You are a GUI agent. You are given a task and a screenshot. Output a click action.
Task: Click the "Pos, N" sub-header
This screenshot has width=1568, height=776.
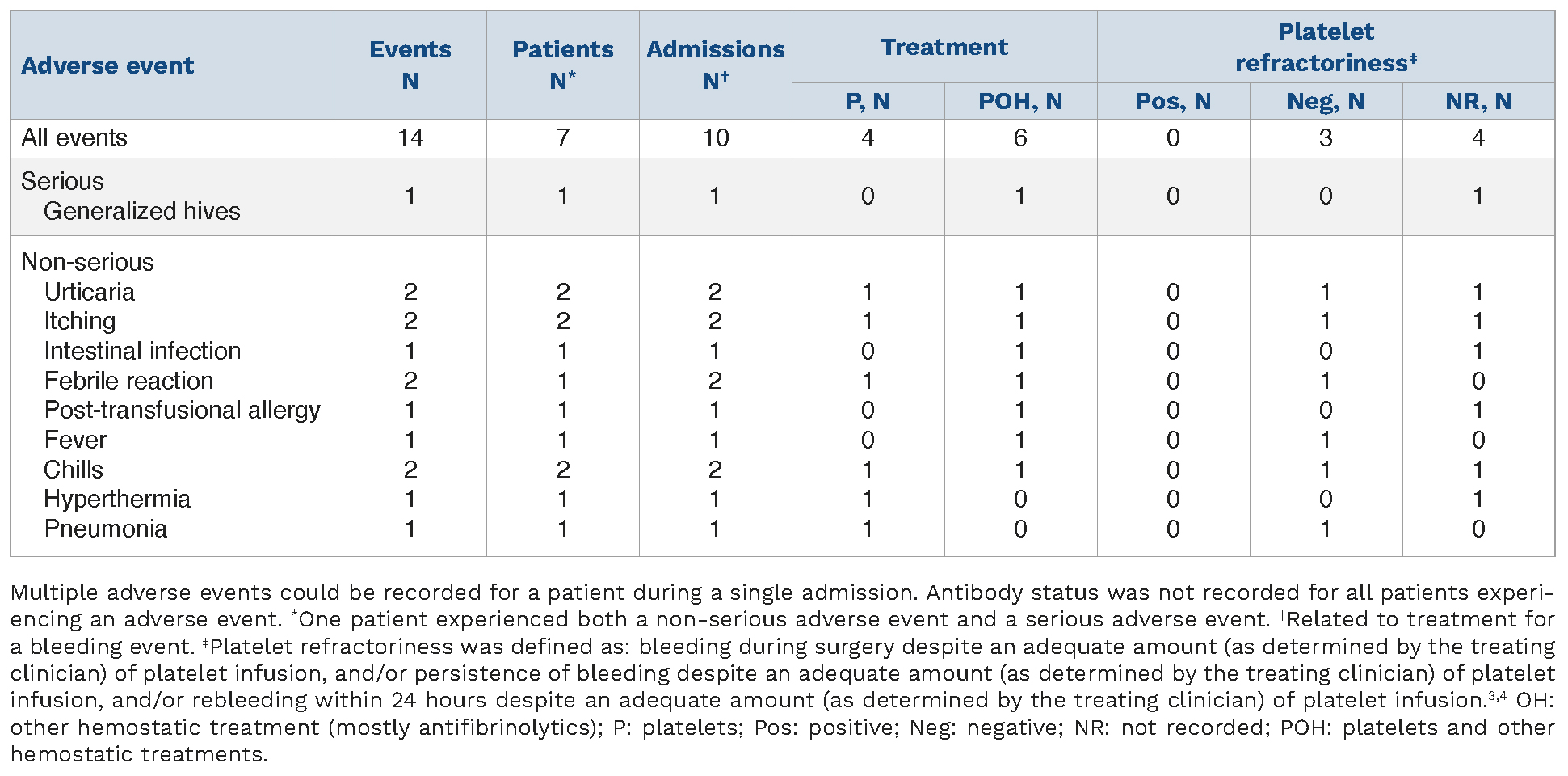coord(1172,101)
